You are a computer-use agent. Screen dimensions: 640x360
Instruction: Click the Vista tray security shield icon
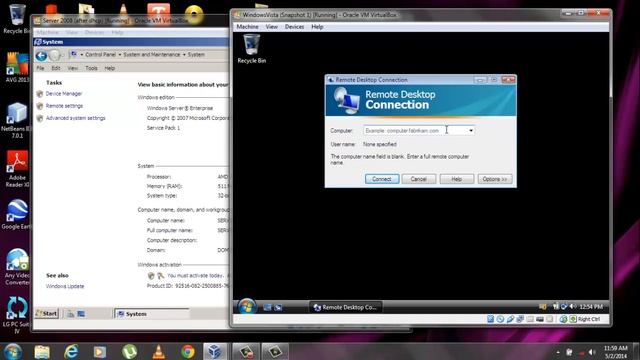click(x=543, y=307)
